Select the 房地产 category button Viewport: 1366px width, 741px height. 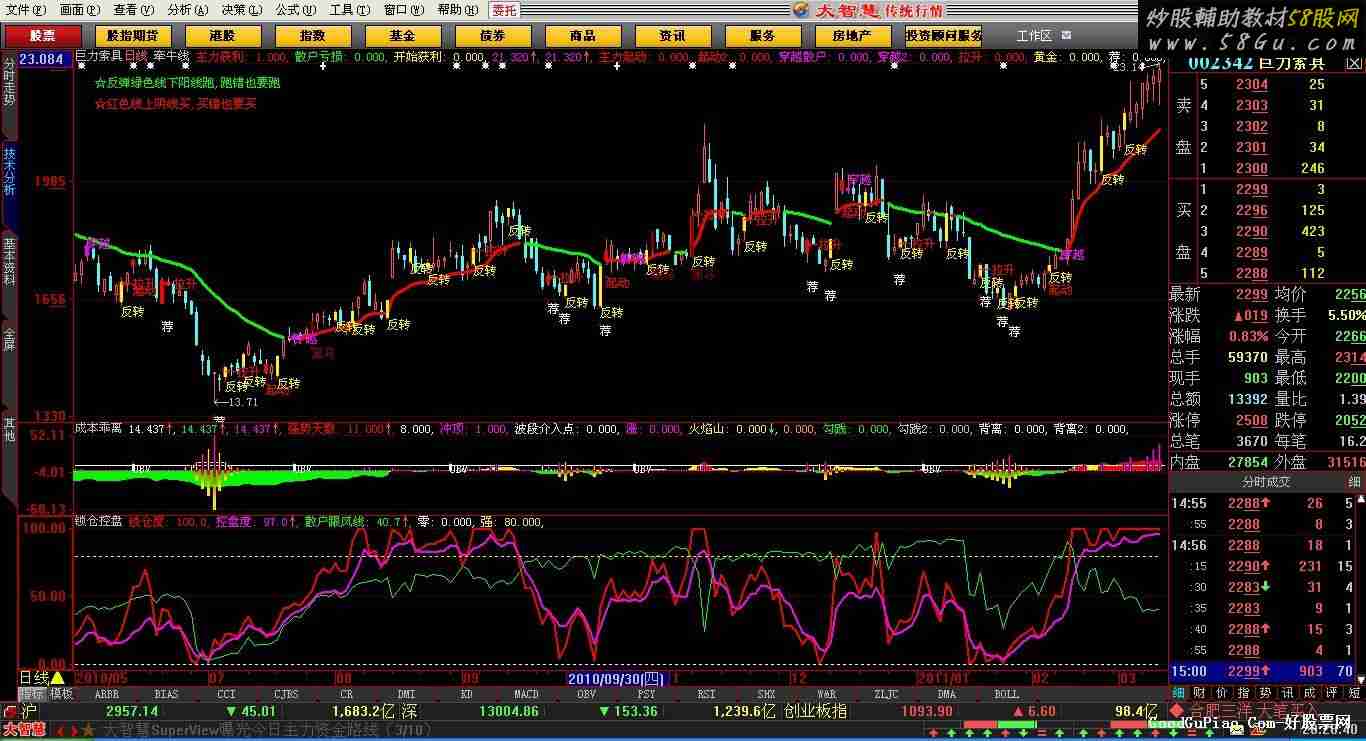(x=852, y=35)
